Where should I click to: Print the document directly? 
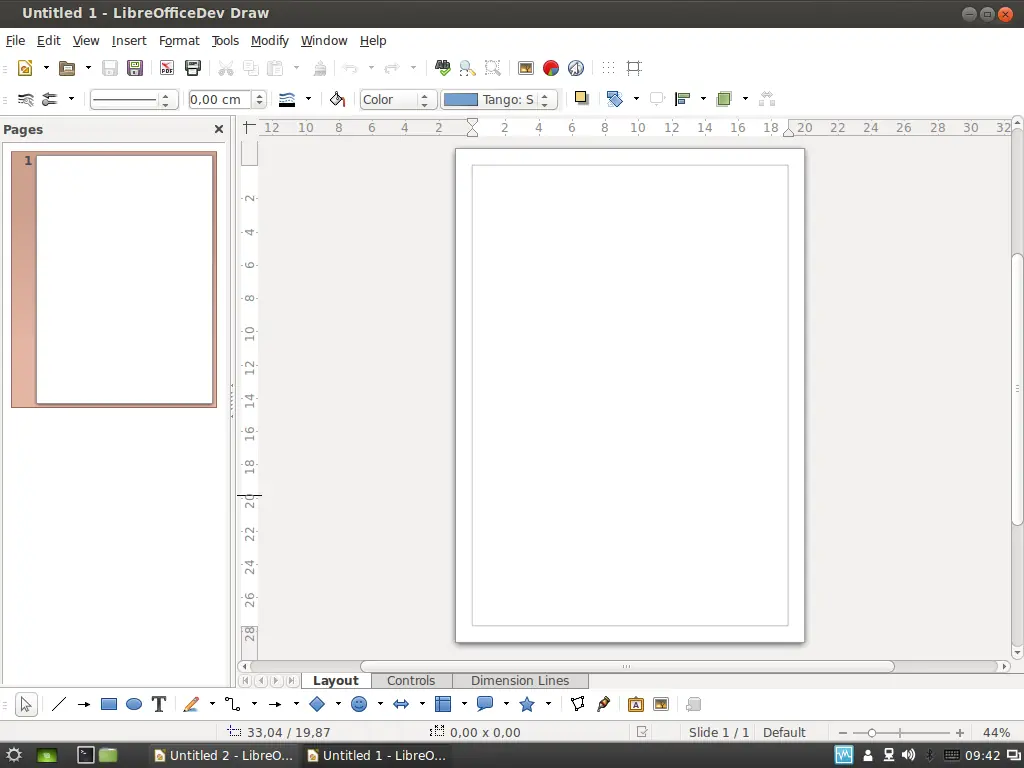click(193, 68)
